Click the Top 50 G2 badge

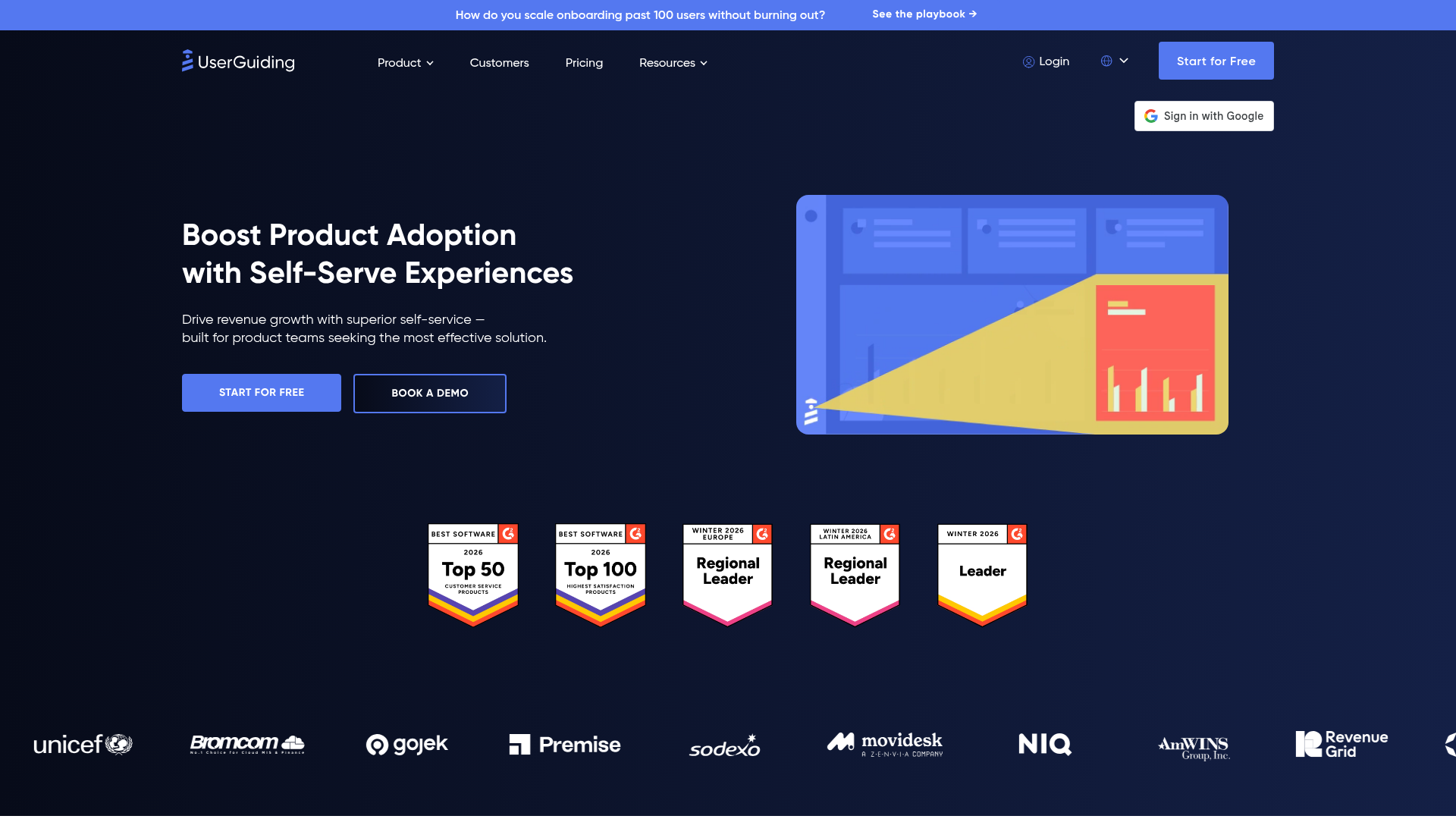(x=472, y=574)
